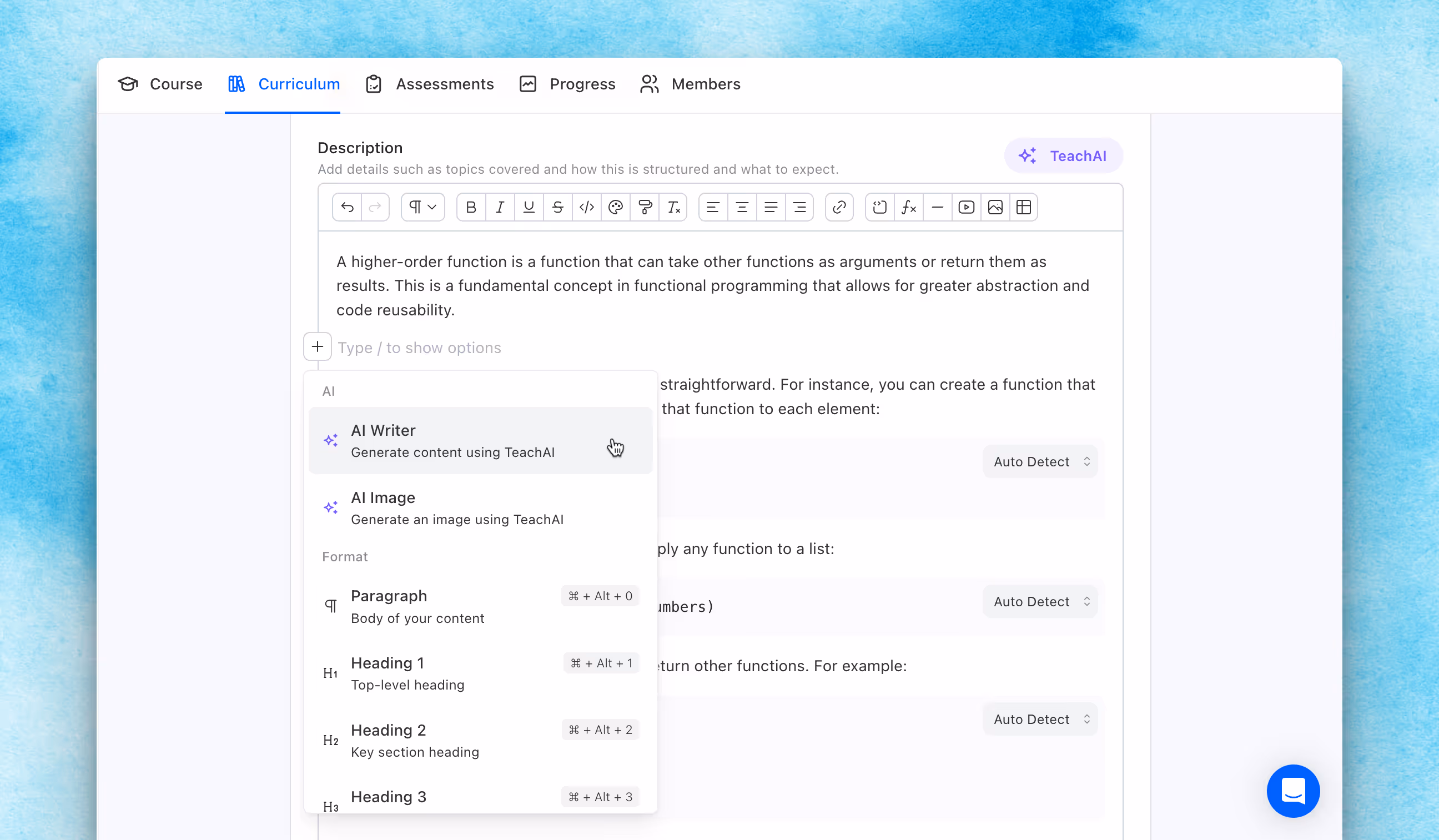Toggle bold formatting
The image size is (1439, 840).
(x=471, y=207)
